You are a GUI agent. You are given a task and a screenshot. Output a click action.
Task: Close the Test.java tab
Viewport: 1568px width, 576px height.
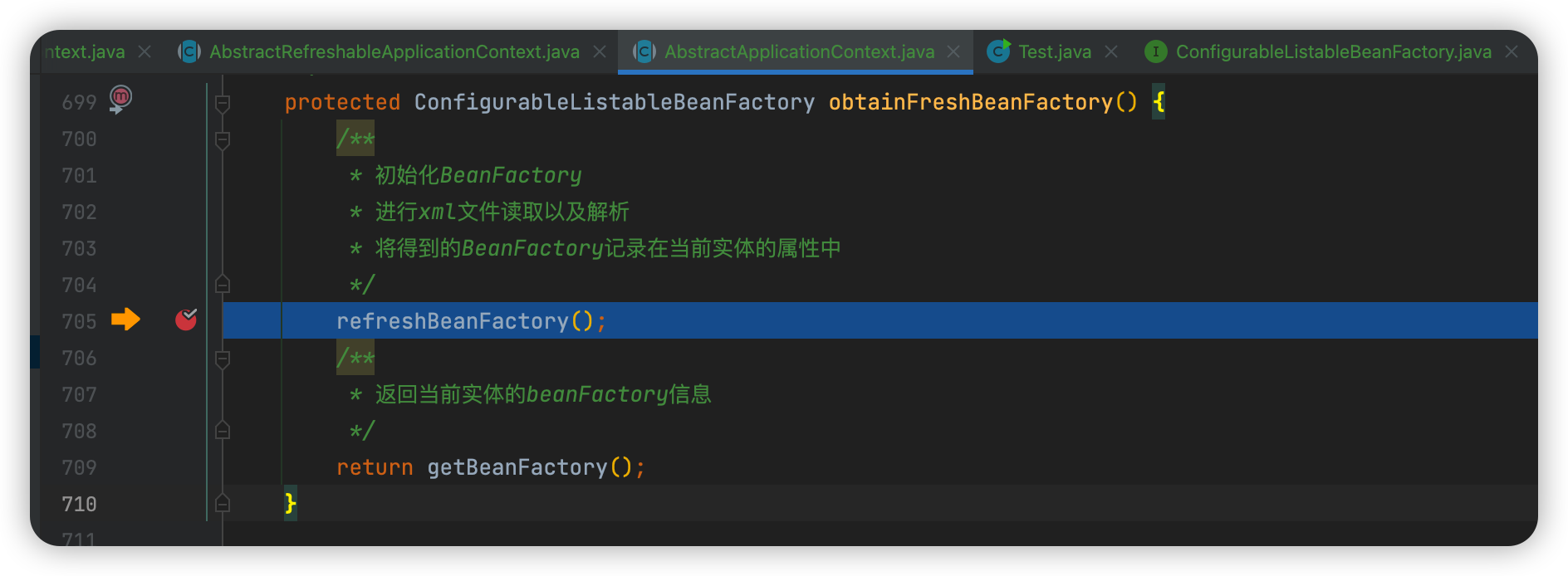coord(1111,52)
